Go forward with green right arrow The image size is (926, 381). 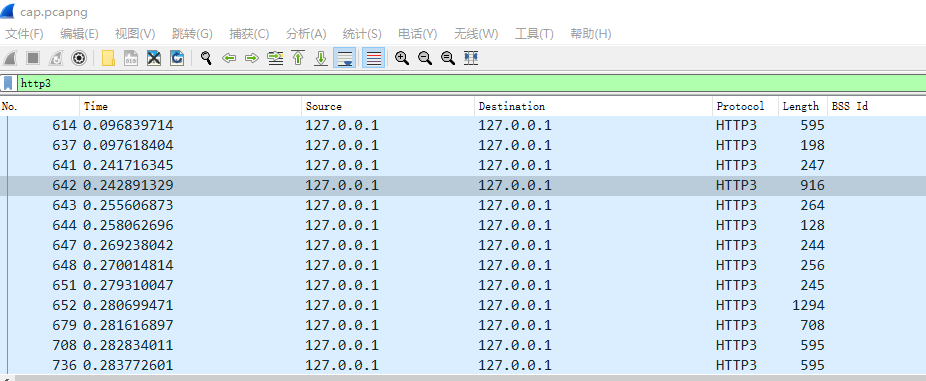[252, 58]
